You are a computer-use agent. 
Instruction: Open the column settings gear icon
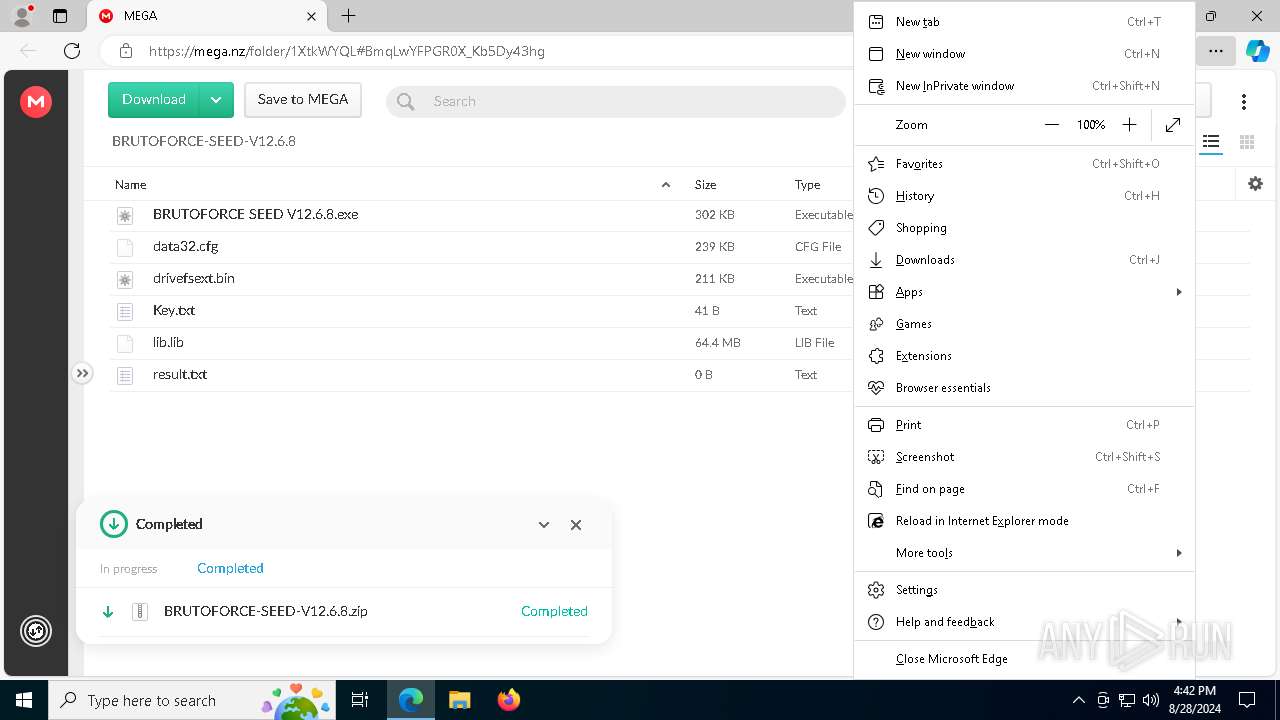pos(1256,184)
